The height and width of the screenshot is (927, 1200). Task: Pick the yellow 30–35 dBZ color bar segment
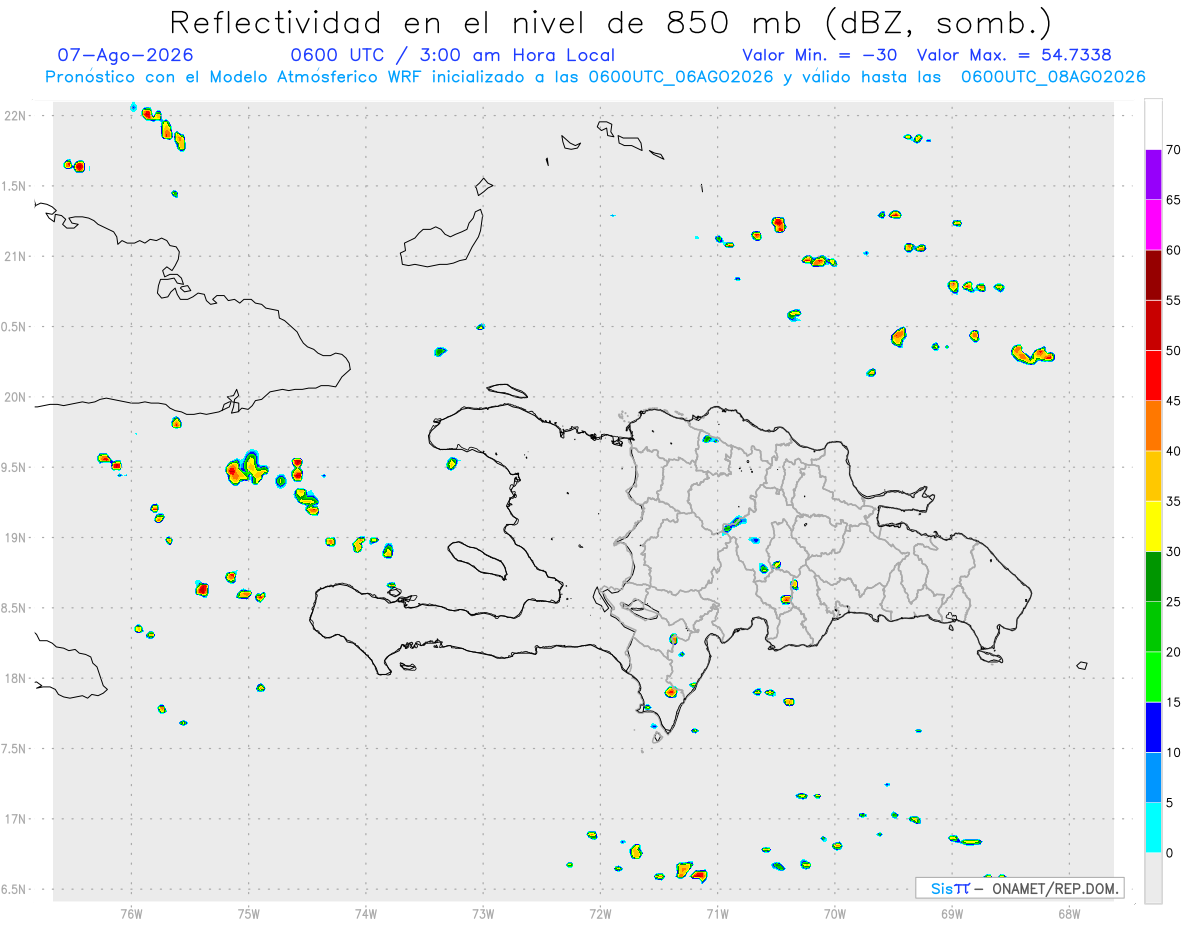1153,527
